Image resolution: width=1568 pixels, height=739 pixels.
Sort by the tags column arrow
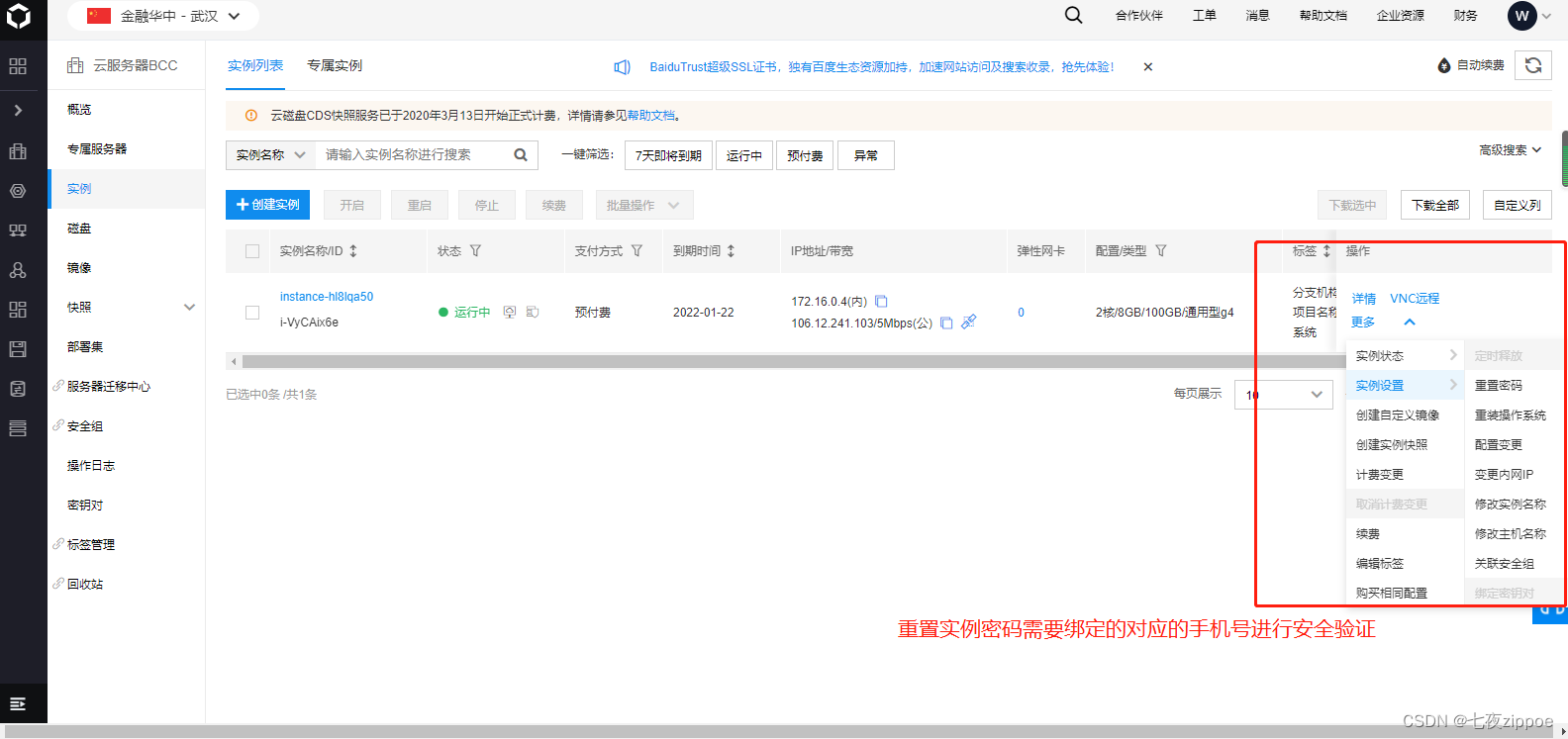(x=1326, y=251)
